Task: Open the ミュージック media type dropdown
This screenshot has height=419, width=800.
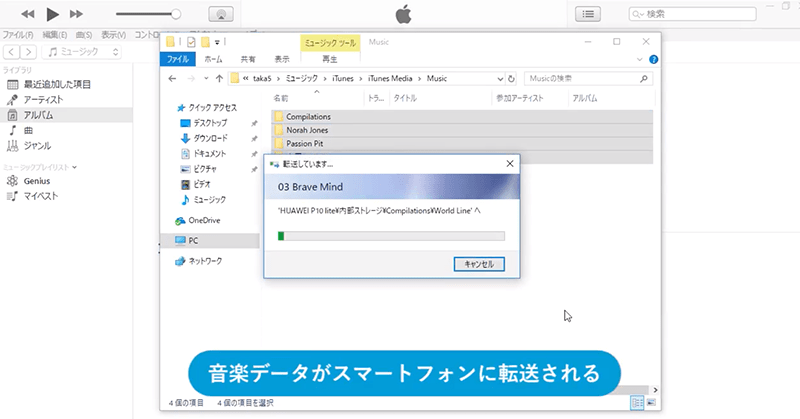Action: pos(82,52)
